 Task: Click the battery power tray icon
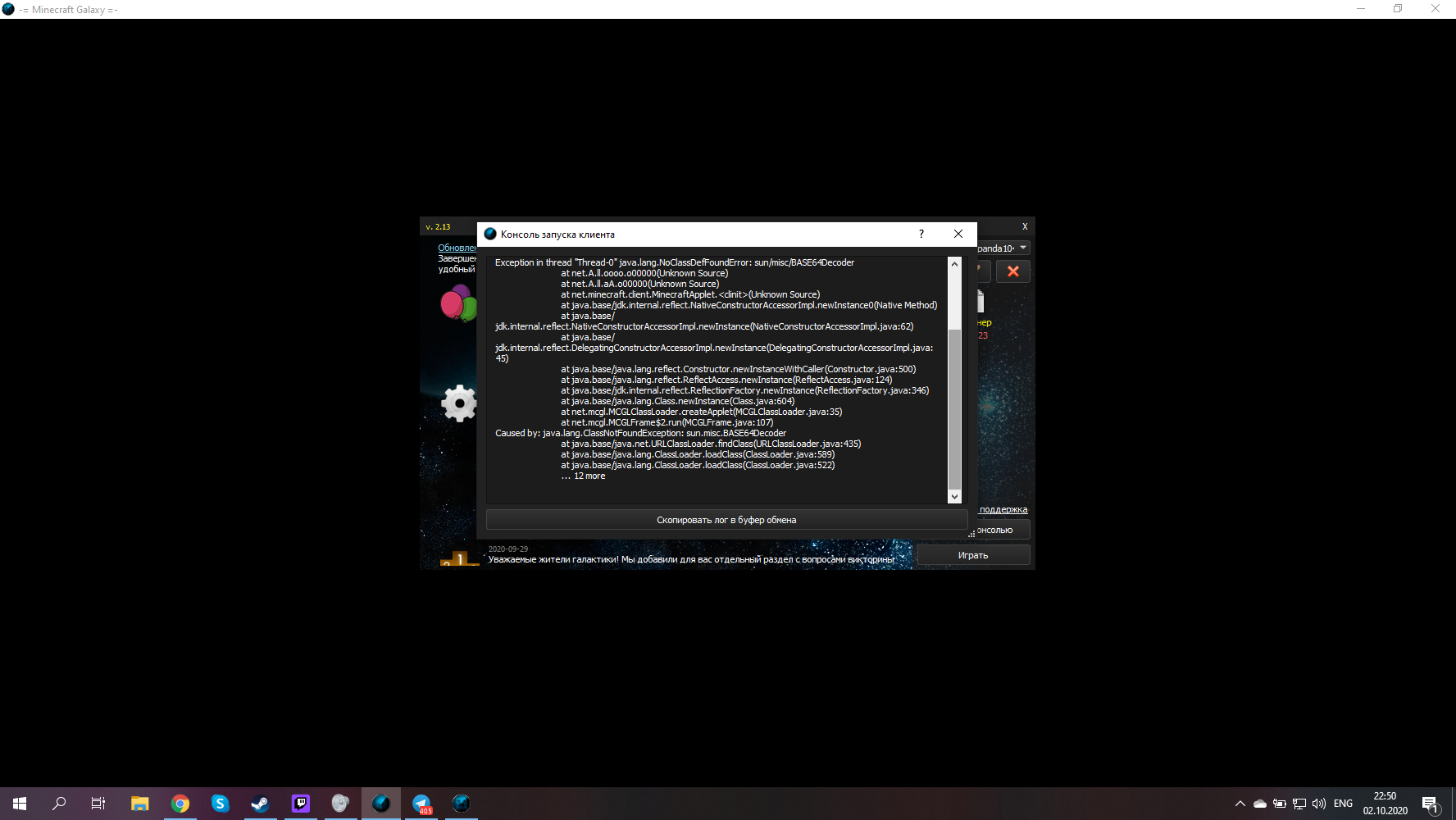1280,804
